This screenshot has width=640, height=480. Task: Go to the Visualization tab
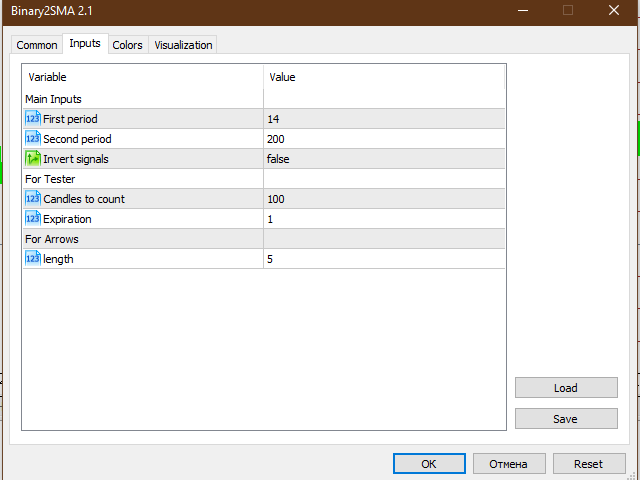(183, 45)
